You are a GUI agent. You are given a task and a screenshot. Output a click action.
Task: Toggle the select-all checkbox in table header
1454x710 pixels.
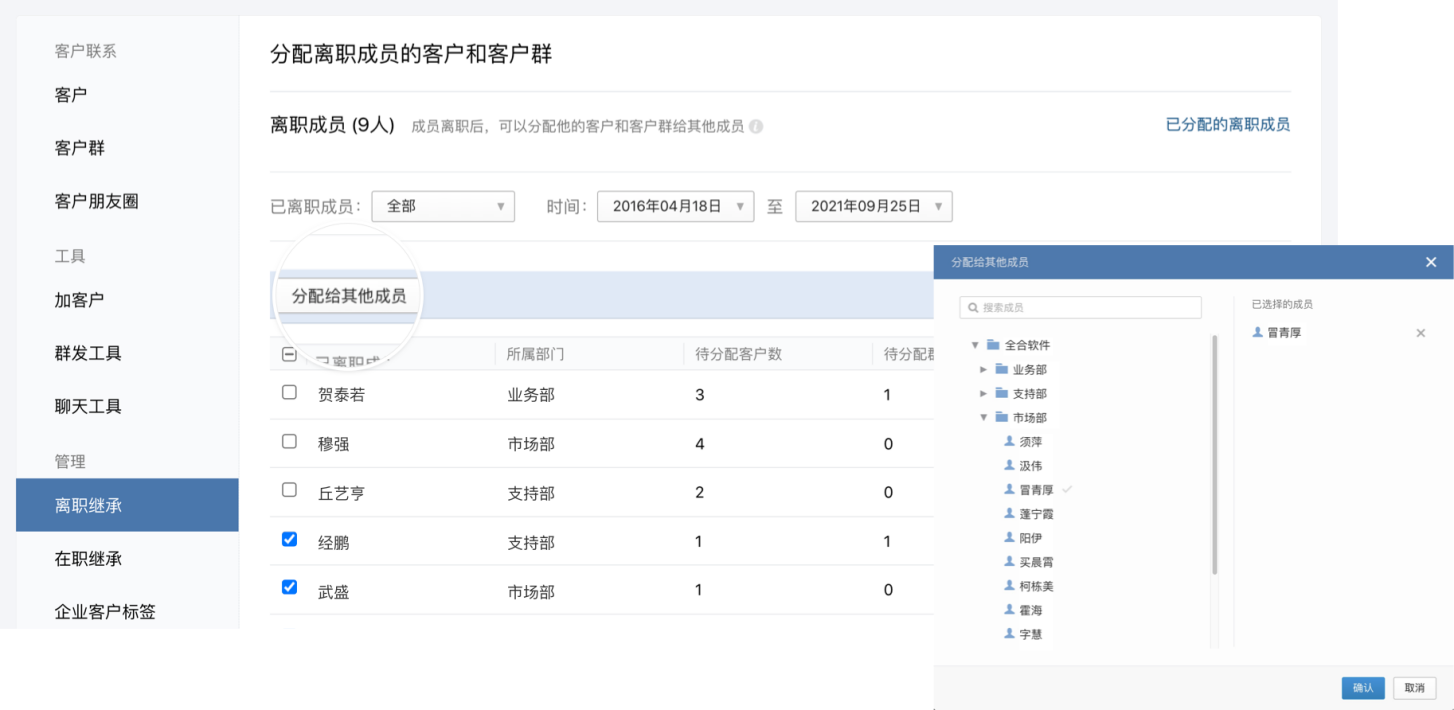[x=289, y=354]
